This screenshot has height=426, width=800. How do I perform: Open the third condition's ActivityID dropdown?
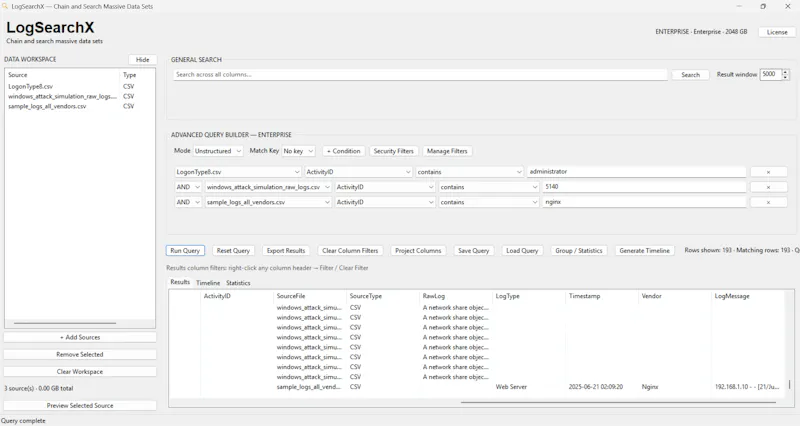pyautogui.click(x=385, y=202)
